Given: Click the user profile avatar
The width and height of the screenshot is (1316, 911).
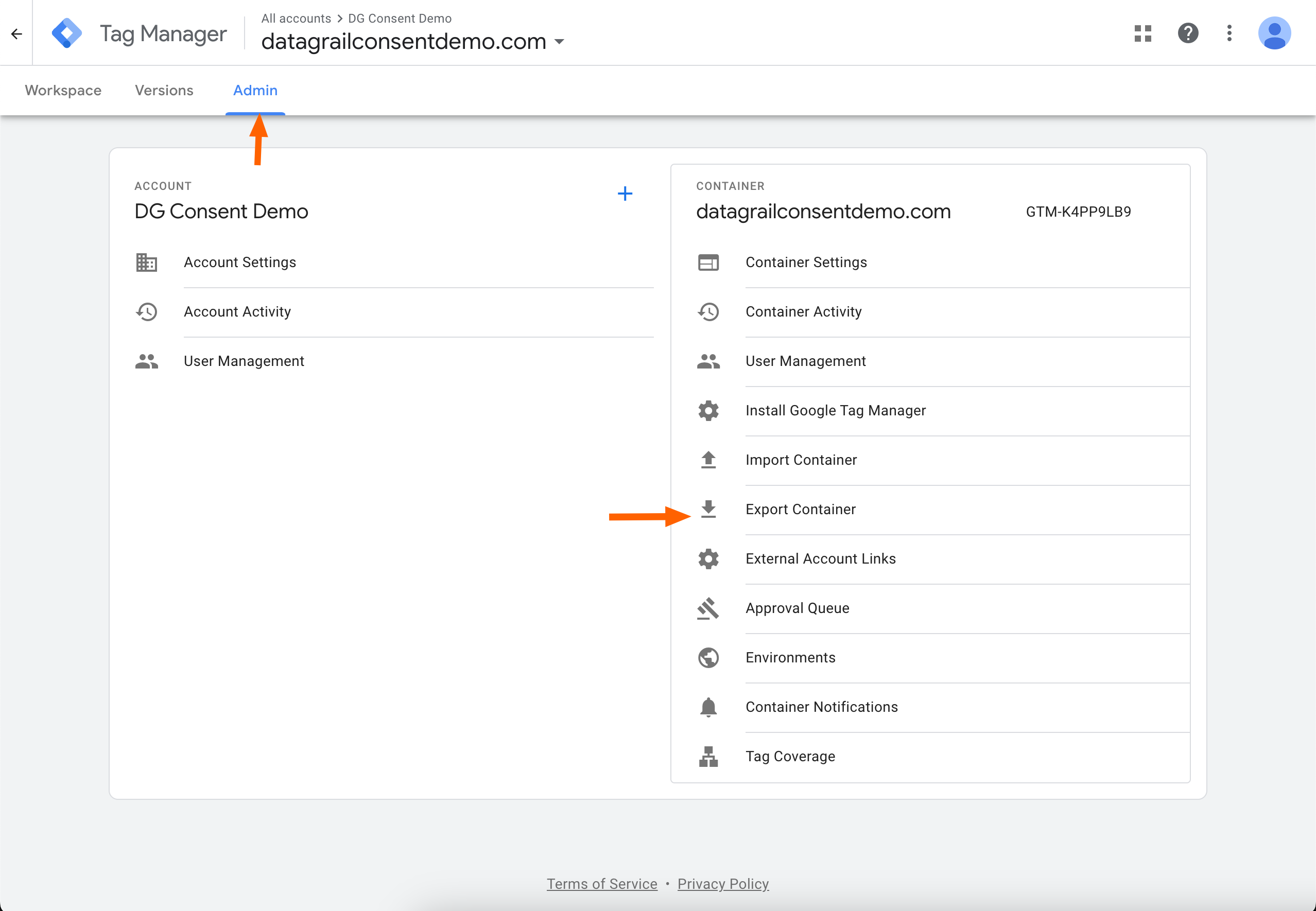Looking at the screenshot, I should [x=1274, y=33].
